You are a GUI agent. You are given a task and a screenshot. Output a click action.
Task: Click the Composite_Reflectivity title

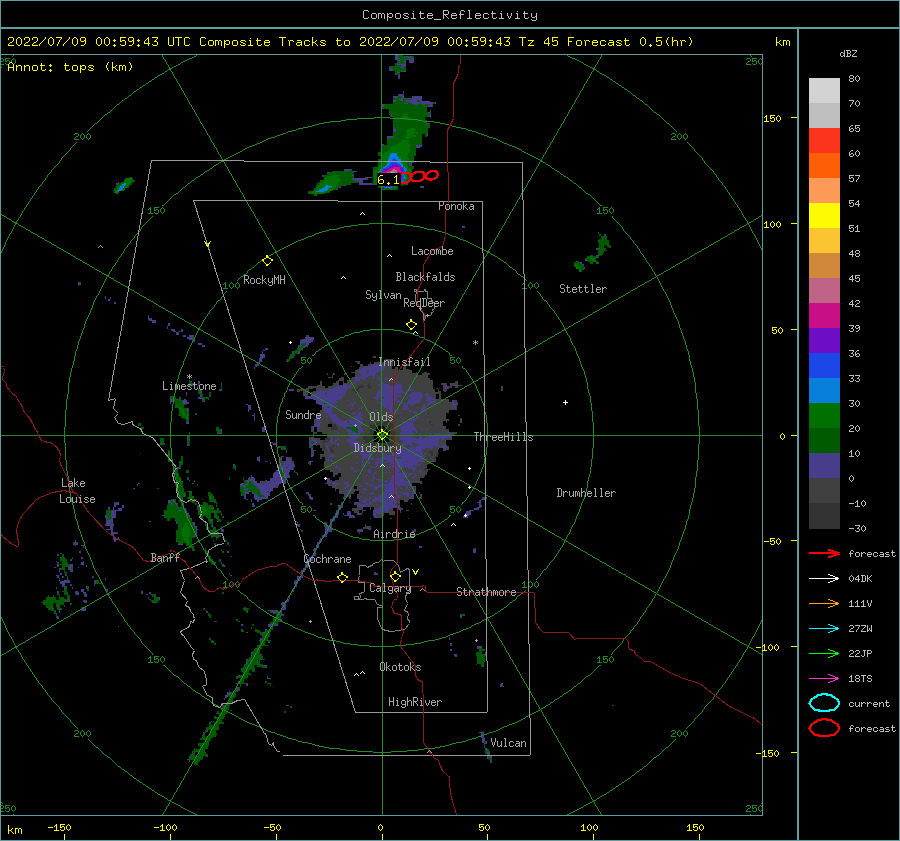click(450, 15)
